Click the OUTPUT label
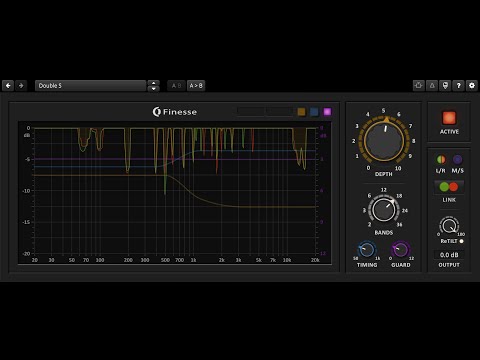Screen dimensions: 480x360 click(x=449, y=265)
